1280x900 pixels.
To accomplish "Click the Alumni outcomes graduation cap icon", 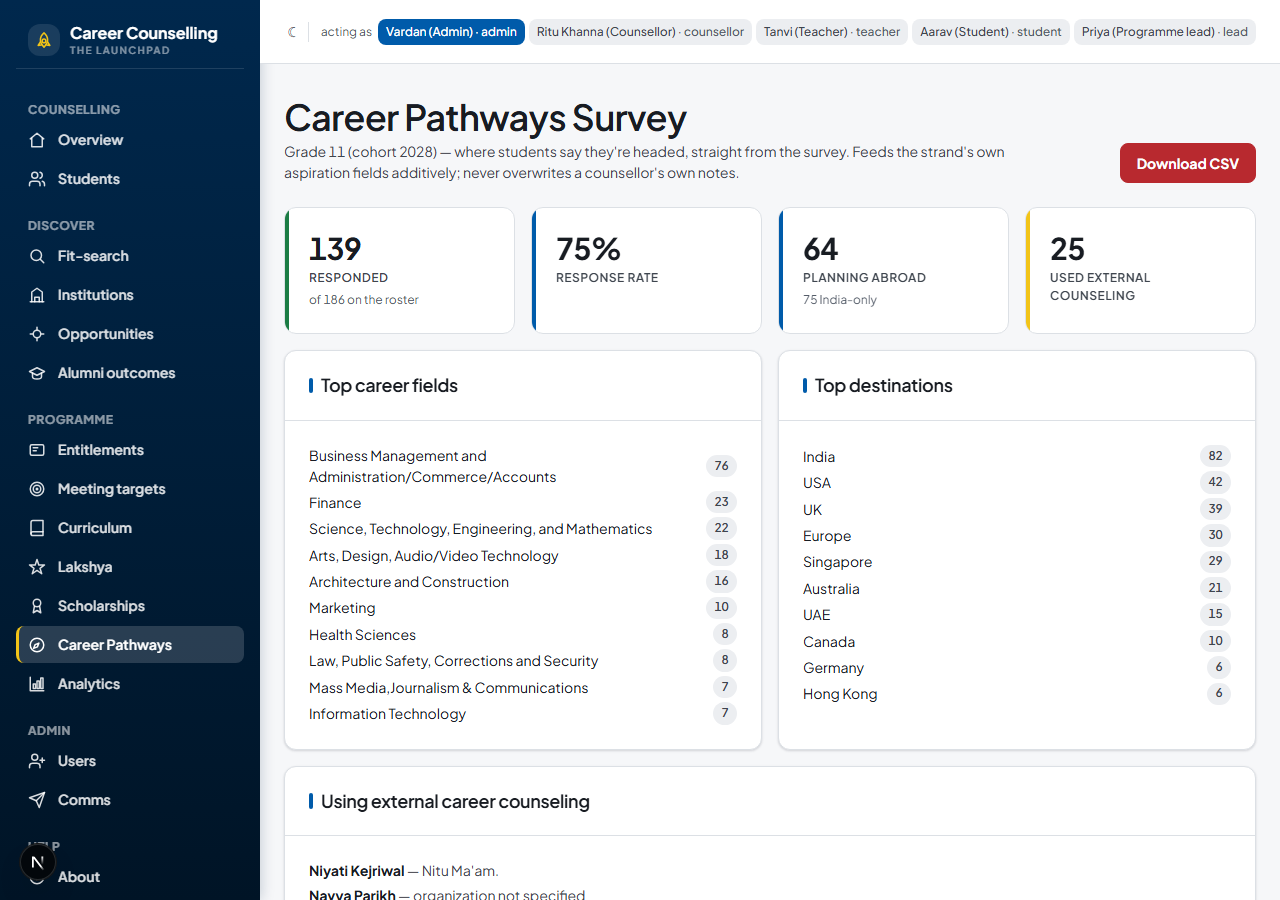I will [37, 373].
